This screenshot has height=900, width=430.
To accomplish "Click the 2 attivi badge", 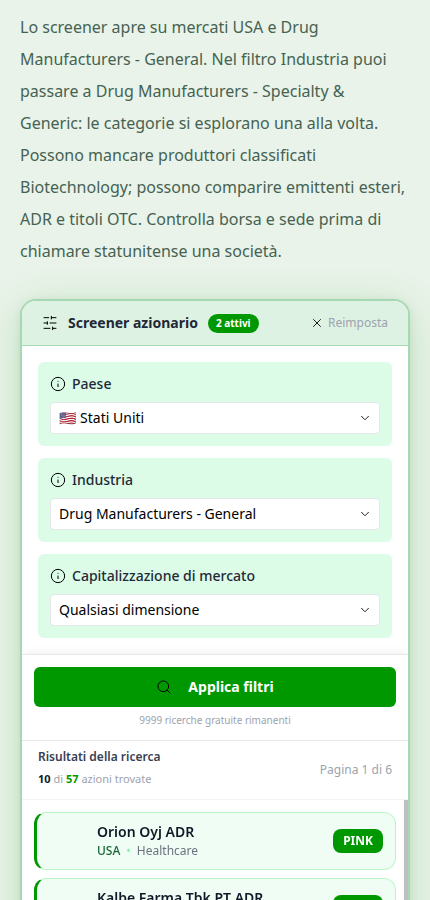I will click(233, 323).
